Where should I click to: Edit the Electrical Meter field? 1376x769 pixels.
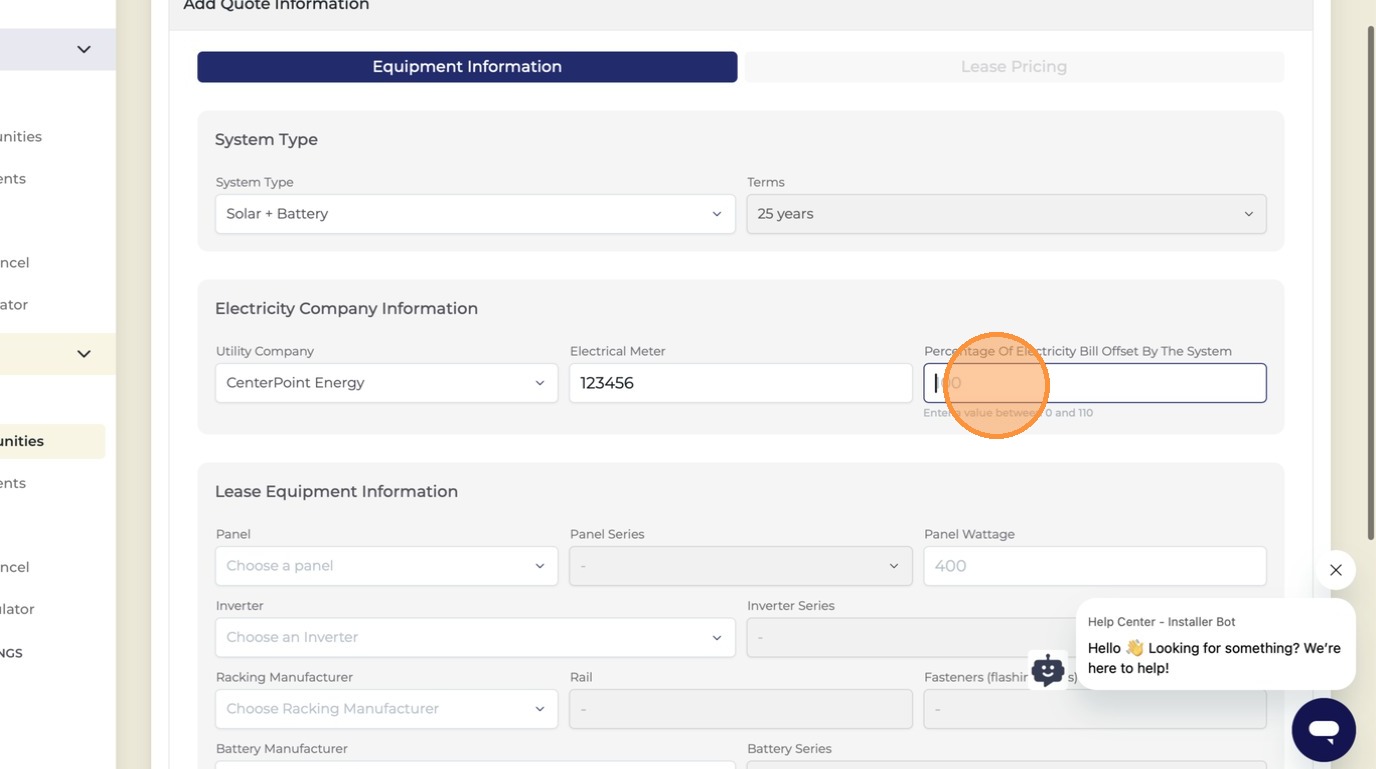pyautogui.click(x=740, y=383)
